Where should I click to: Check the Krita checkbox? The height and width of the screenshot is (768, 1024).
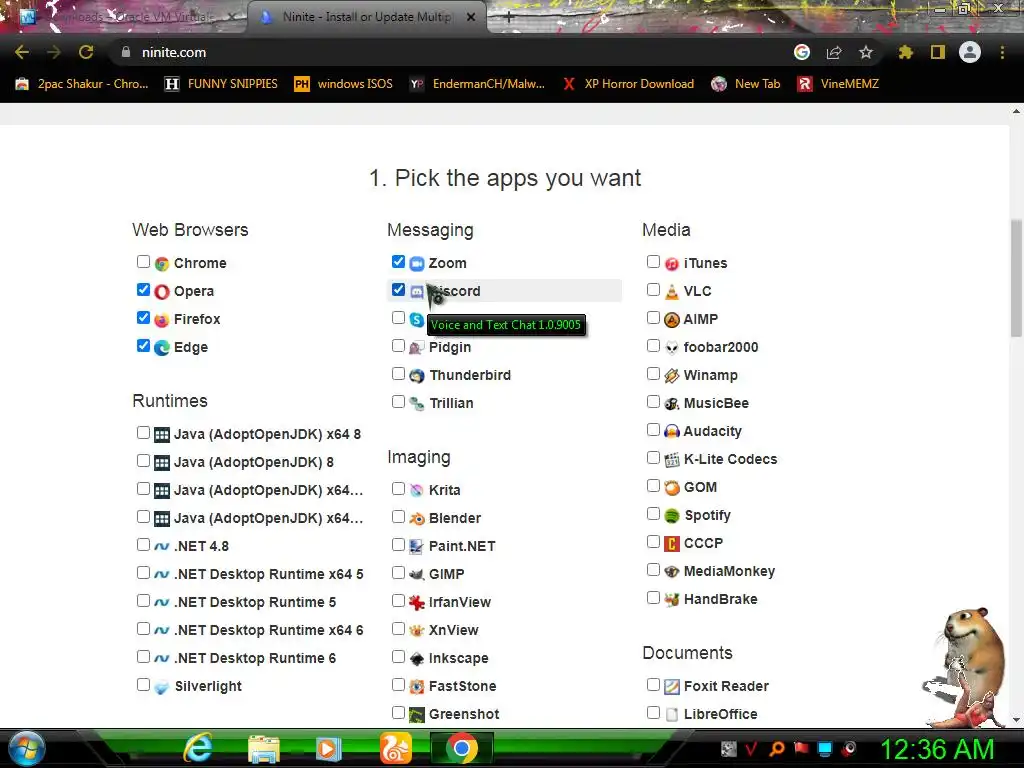pyautogui.click(x=398, y=488)
